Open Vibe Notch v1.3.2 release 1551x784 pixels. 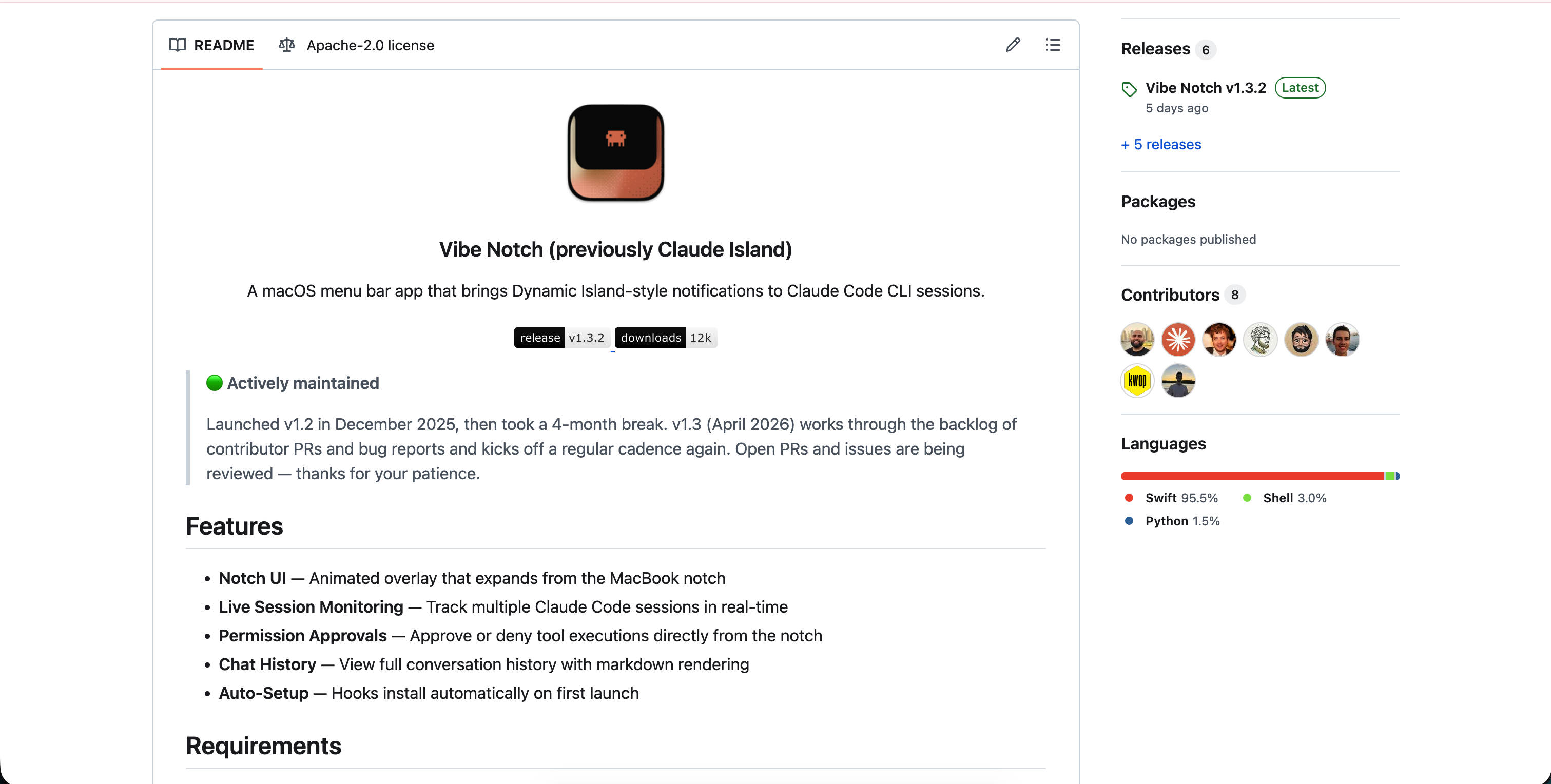point(1206,88)
